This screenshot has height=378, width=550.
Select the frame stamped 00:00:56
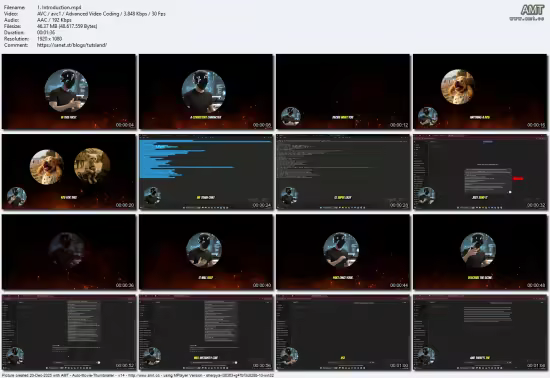click(x=206, y=332)
